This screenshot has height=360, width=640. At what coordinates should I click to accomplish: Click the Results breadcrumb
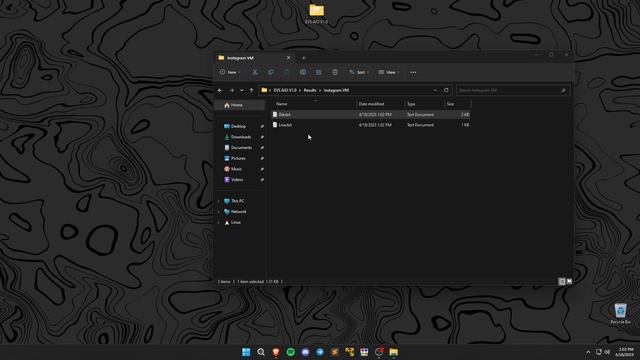pos(310,90)
